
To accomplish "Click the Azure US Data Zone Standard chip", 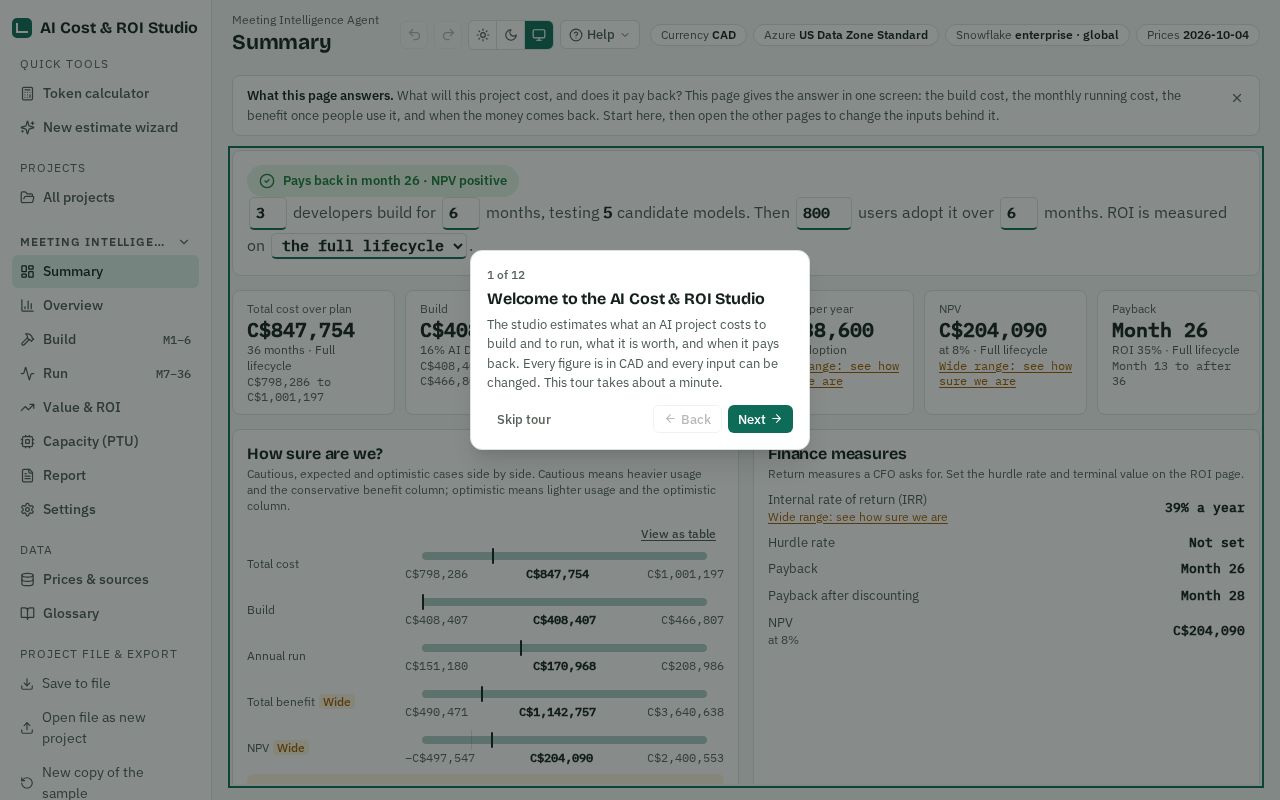I will tap(846, 35).
